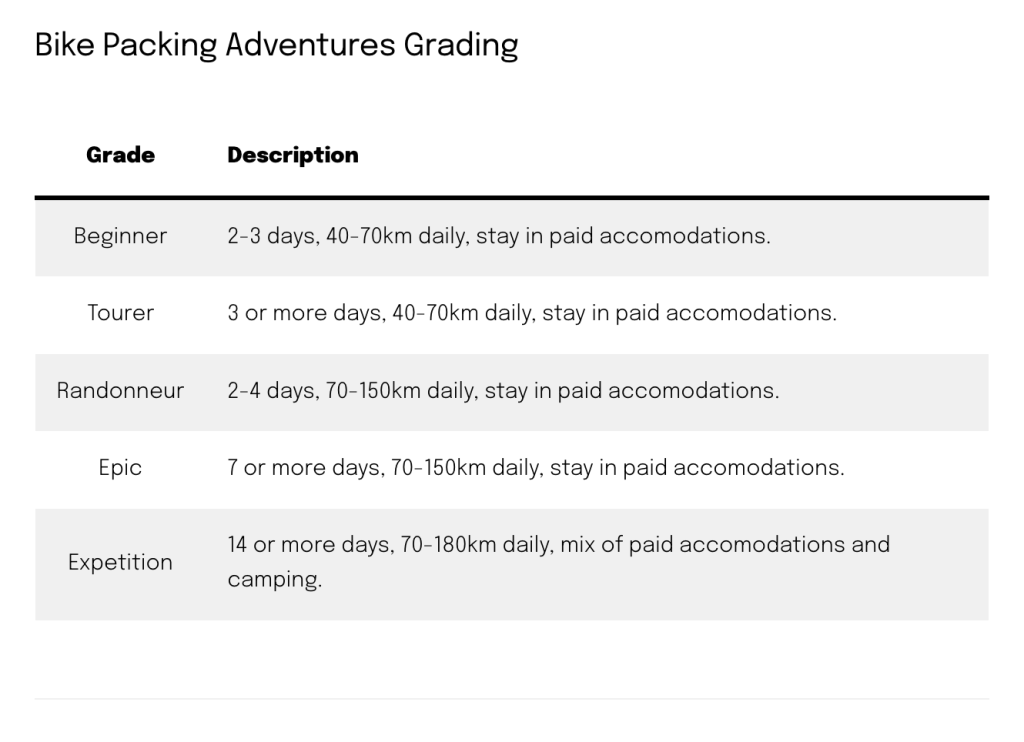Image resolution: width=1024 pixels, height=742 pixels.
Task: Click the word "Adventures" in the page title
Action: [x=310, y=46]
